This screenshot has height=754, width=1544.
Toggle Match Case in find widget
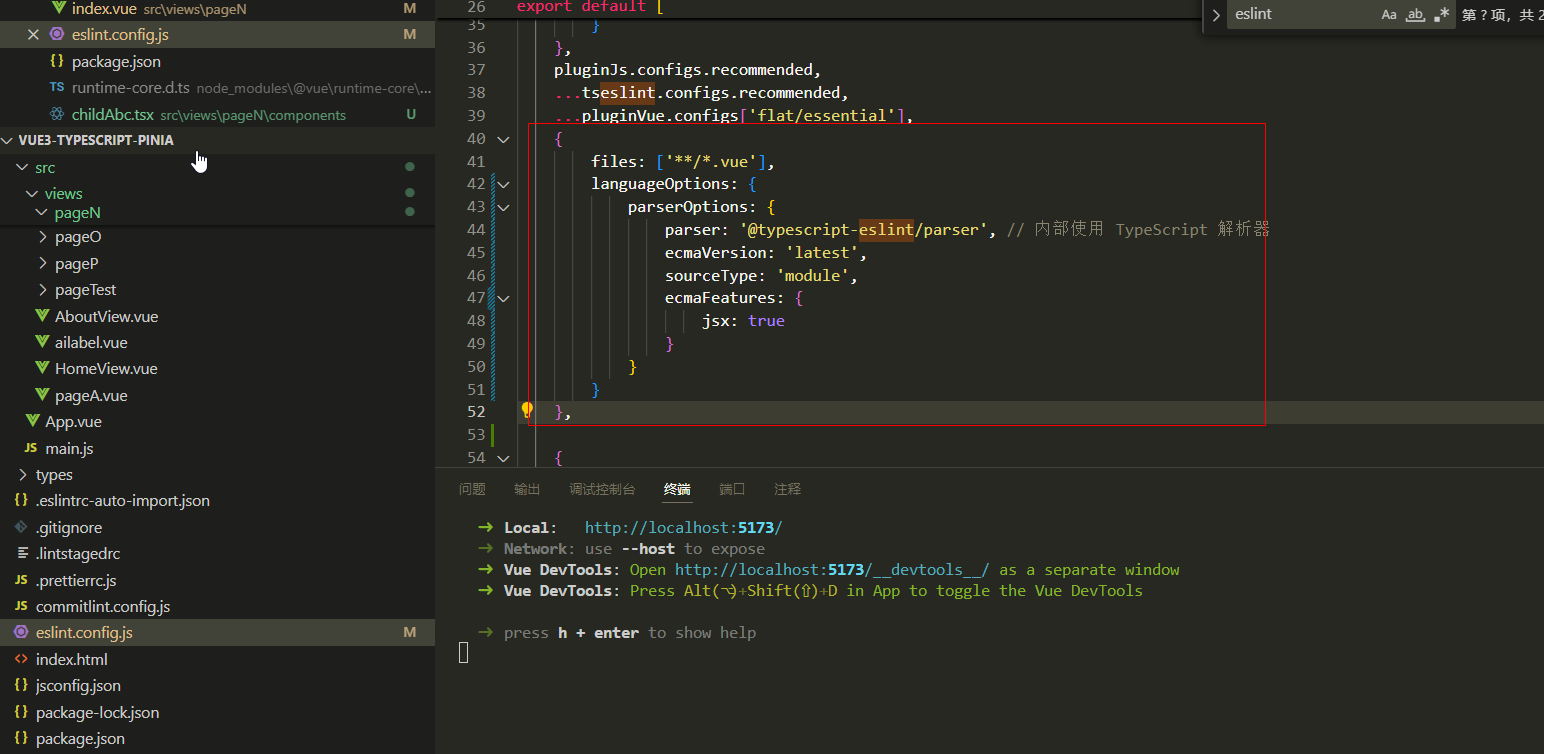point(1389,15)
